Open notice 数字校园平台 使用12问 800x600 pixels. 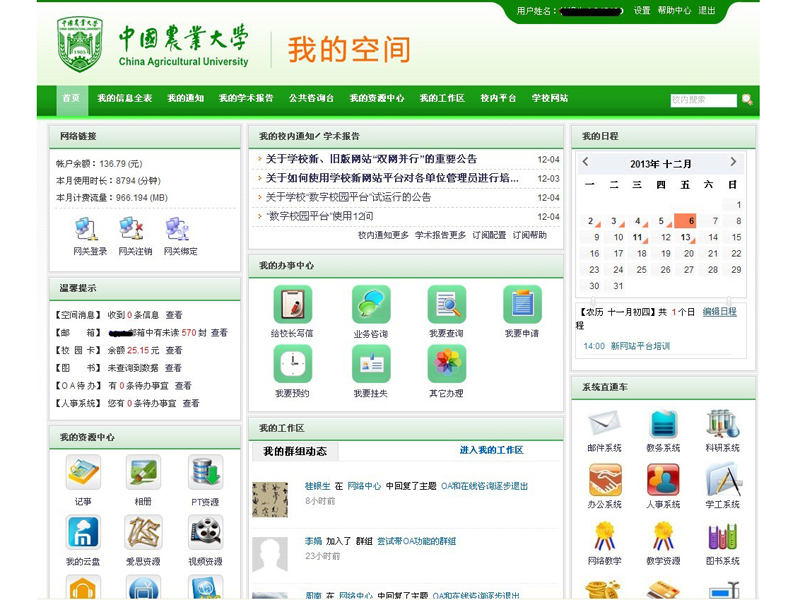319,216
